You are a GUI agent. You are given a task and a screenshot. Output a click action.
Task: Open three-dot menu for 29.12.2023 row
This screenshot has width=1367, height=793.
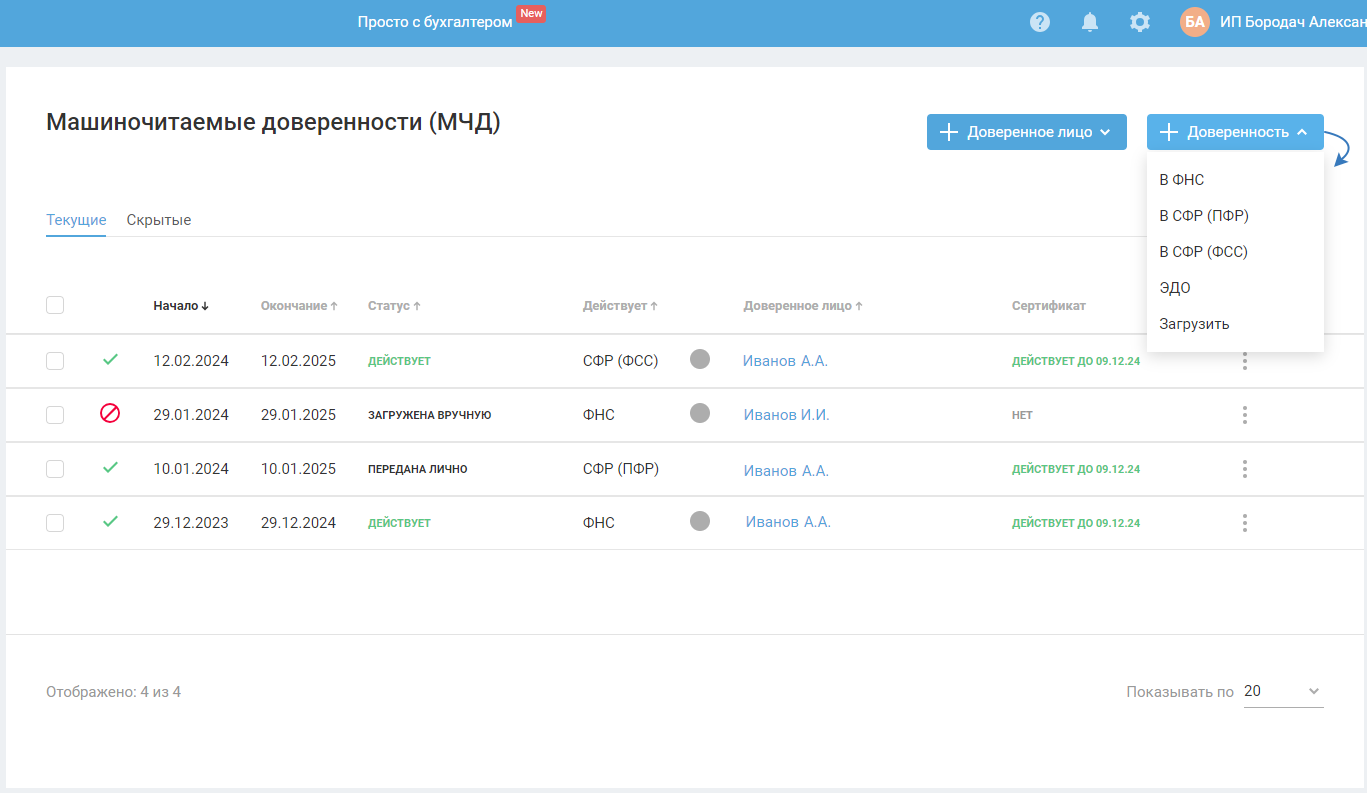pyautogui.click(x=1245, y=523)
